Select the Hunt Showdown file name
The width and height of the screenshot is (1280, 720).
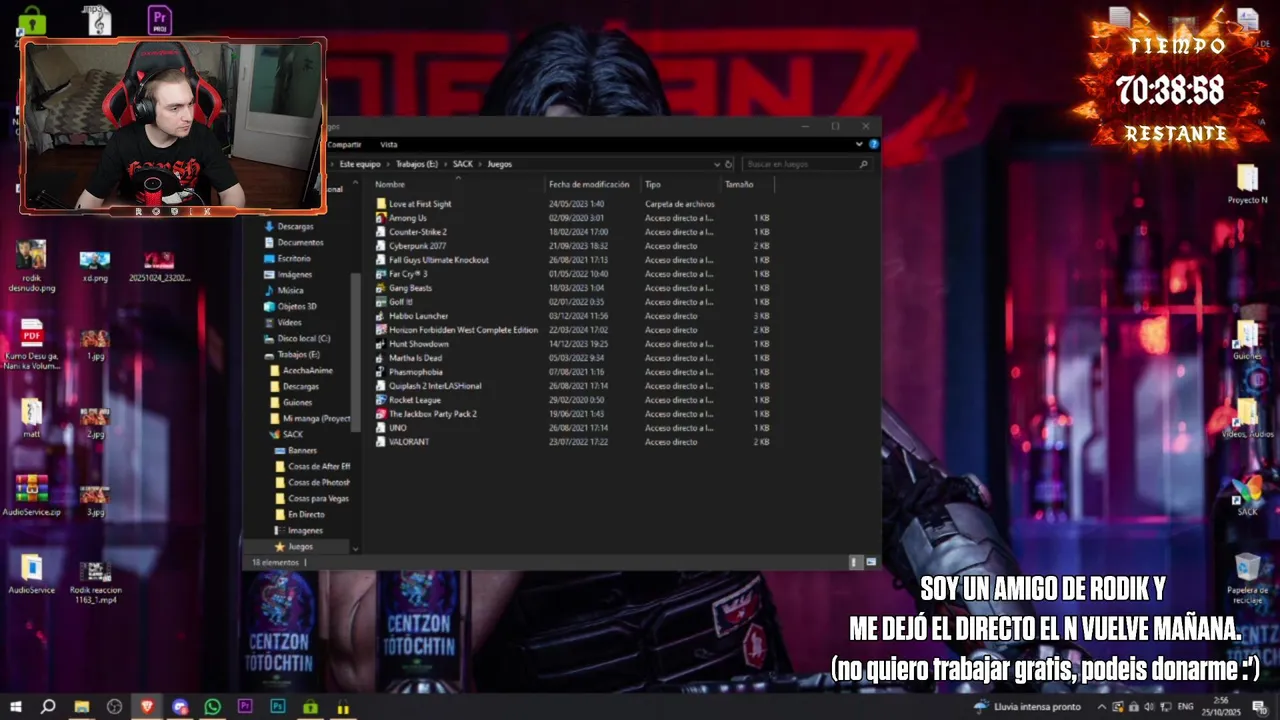point(419,344)
